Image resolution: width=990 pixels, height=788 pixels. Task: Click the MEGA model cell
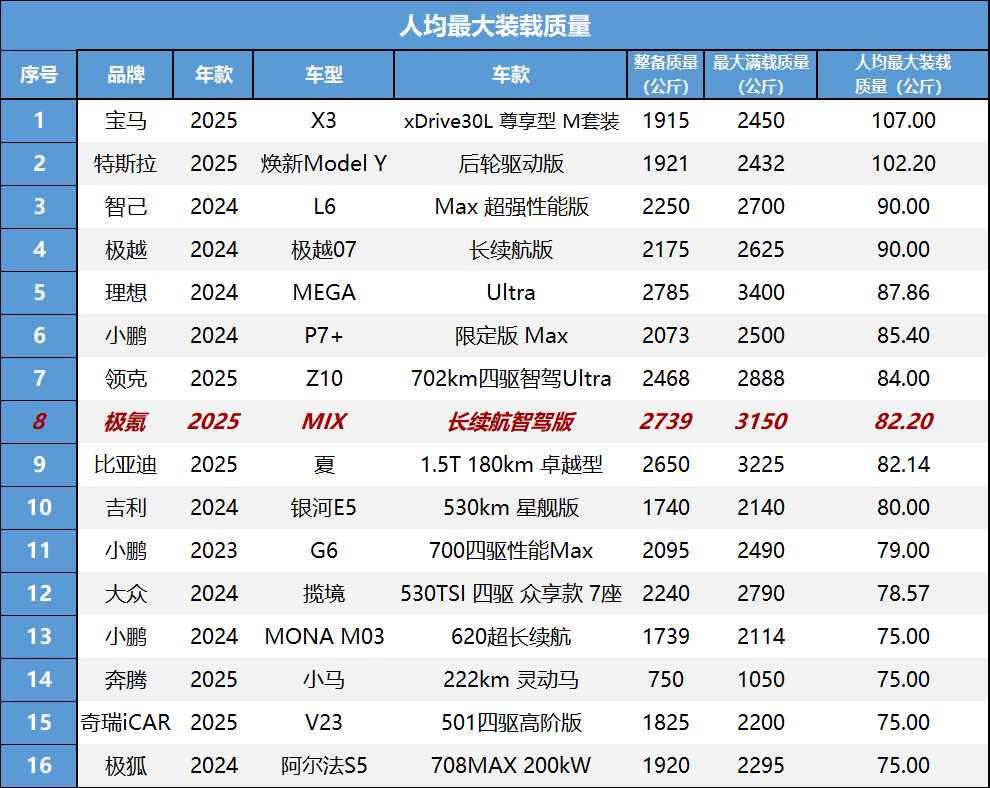[x=323, y=293]
